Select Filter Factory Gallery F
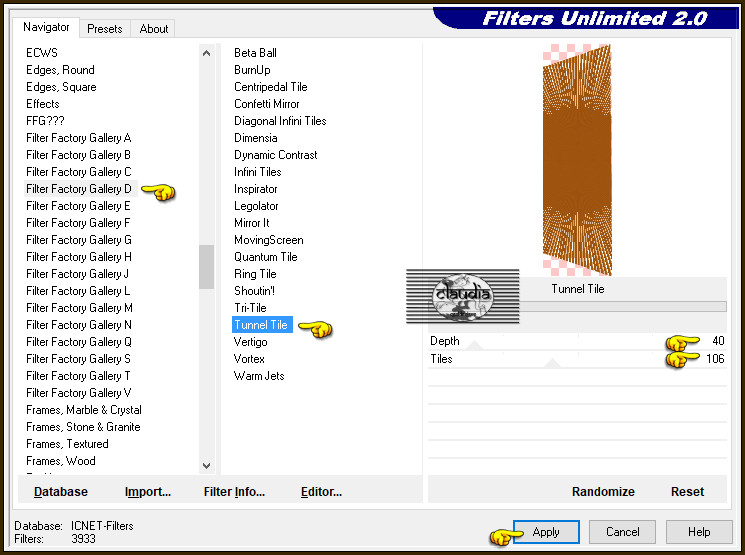 point(78,223)
